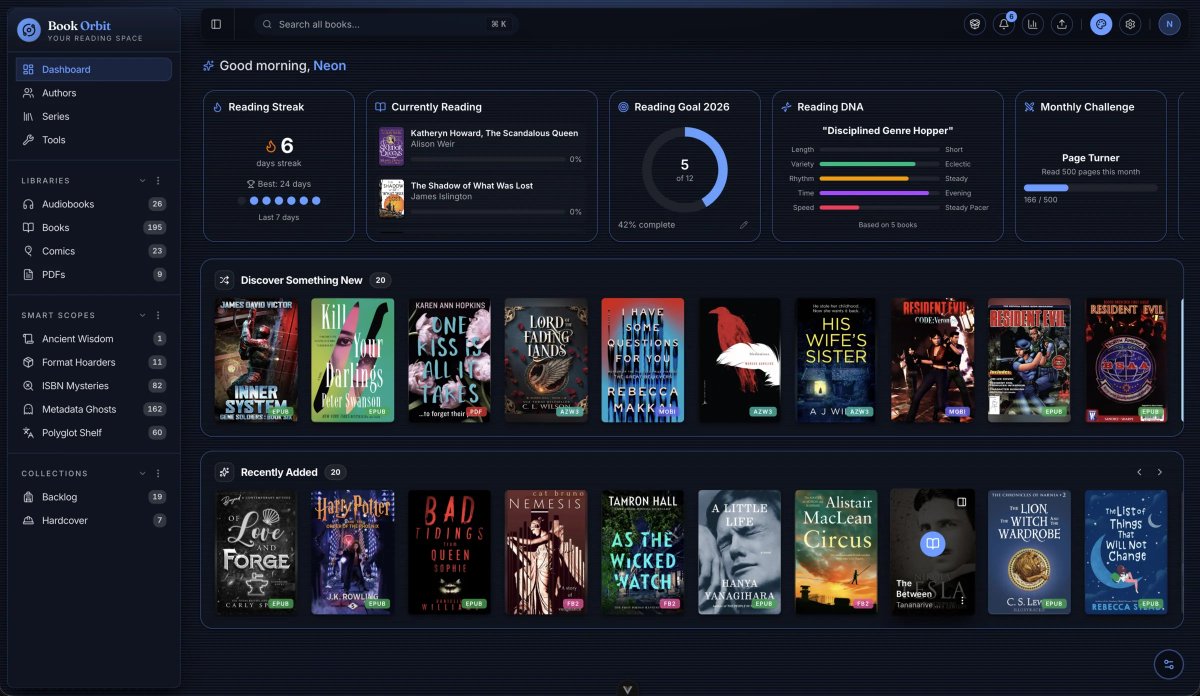
Task: Open the stacked boxes library icon
Action: coord(975,24)
